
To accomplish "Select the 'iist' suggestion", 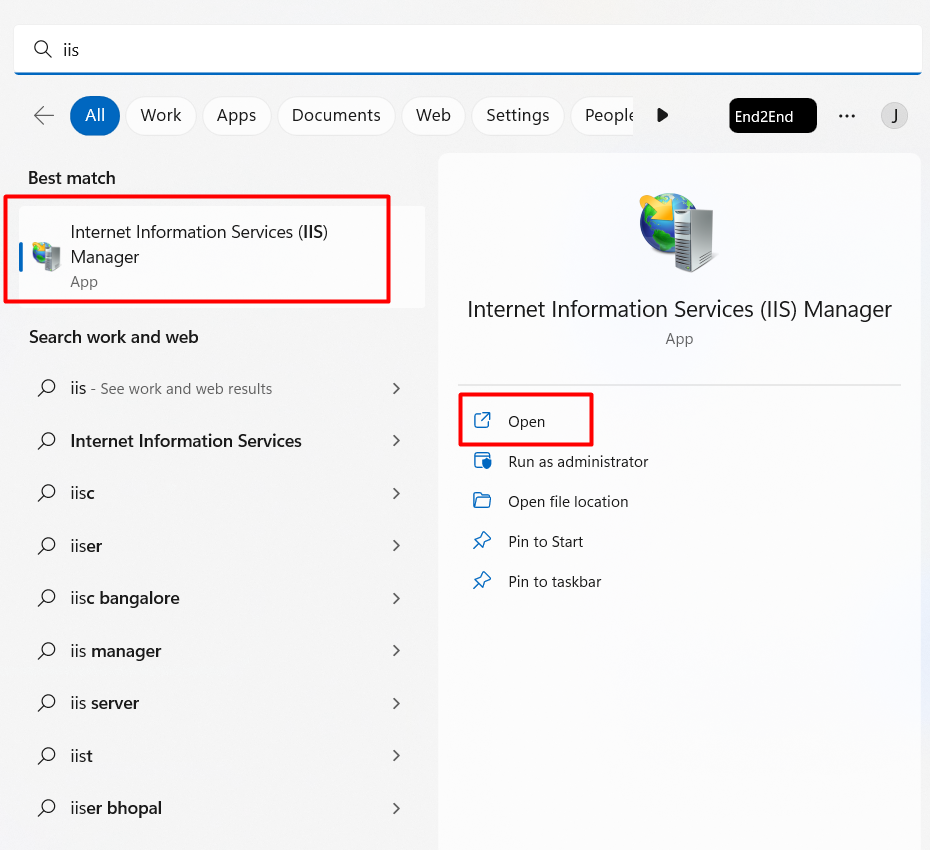I will coord(222,756).
